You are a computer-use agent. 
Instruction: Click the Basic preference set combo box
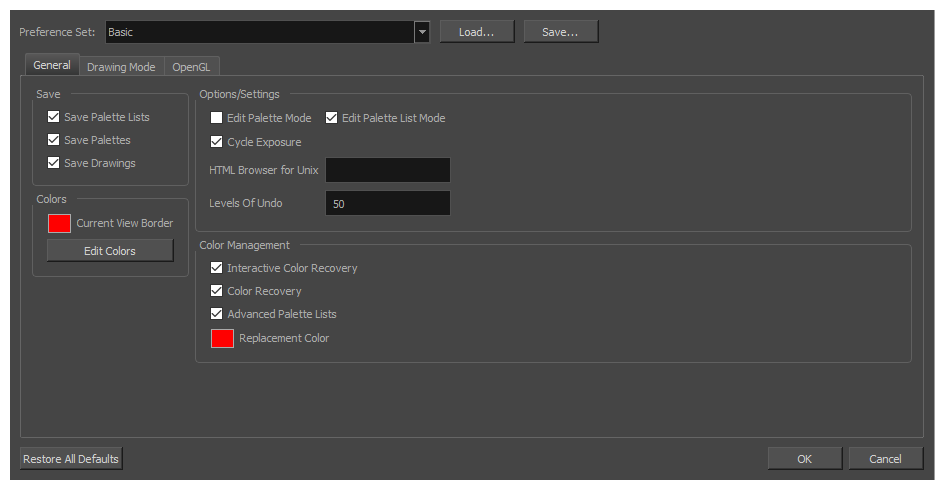coord(267,32)
